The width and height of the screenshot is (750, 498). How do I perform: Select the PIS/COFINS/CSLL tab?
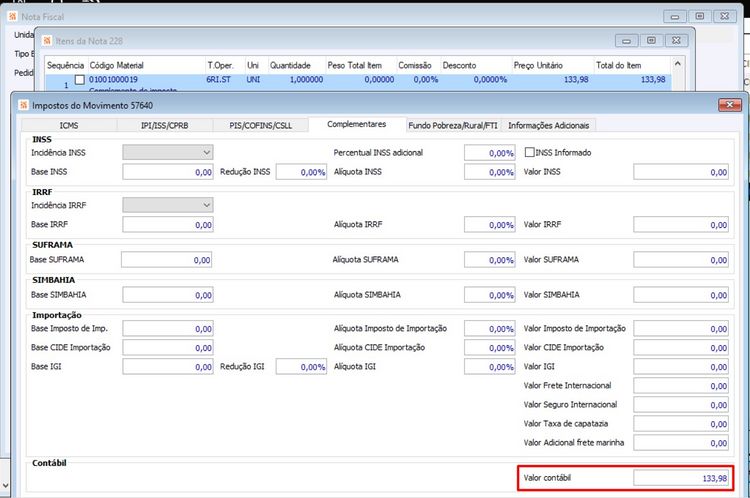coord(258,125)
